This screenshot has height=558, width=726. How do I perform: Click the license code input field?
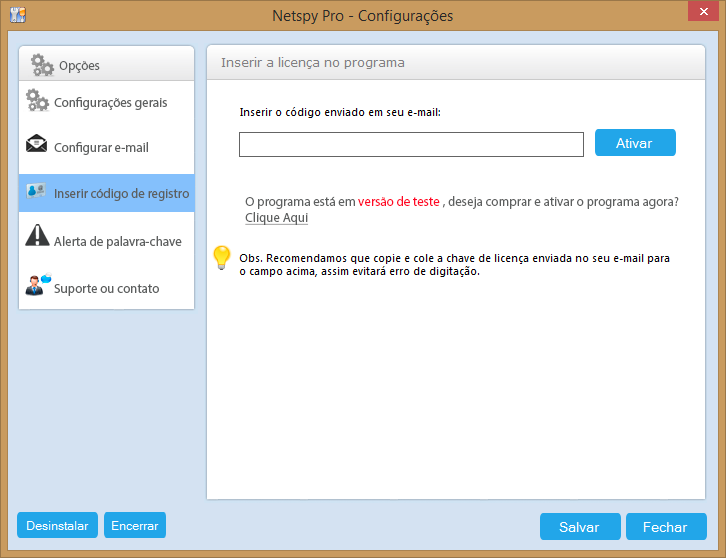pos(411,144)
